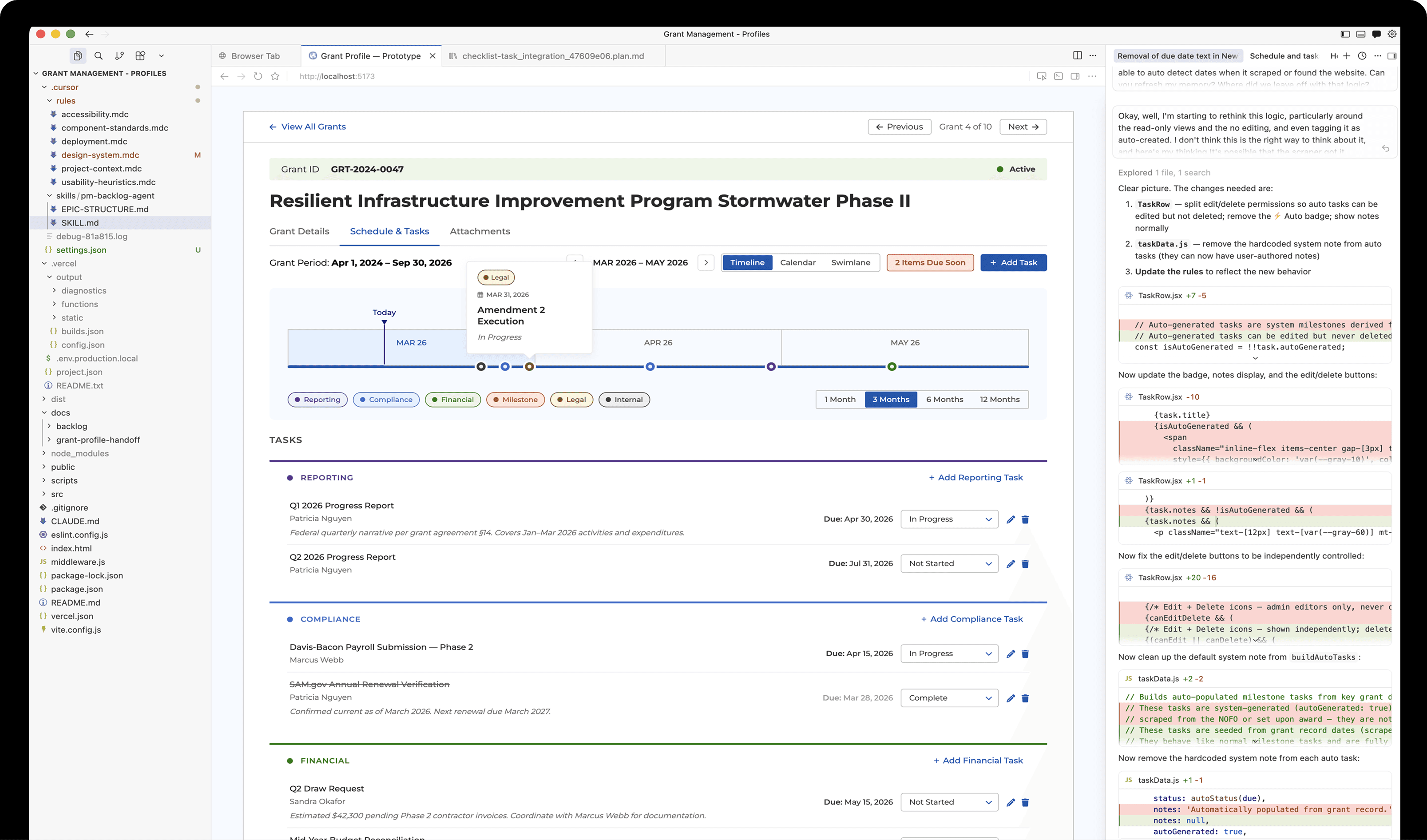
Task: Select the Amendment 2 Execution timeline marker
Action: coord(530,367)
